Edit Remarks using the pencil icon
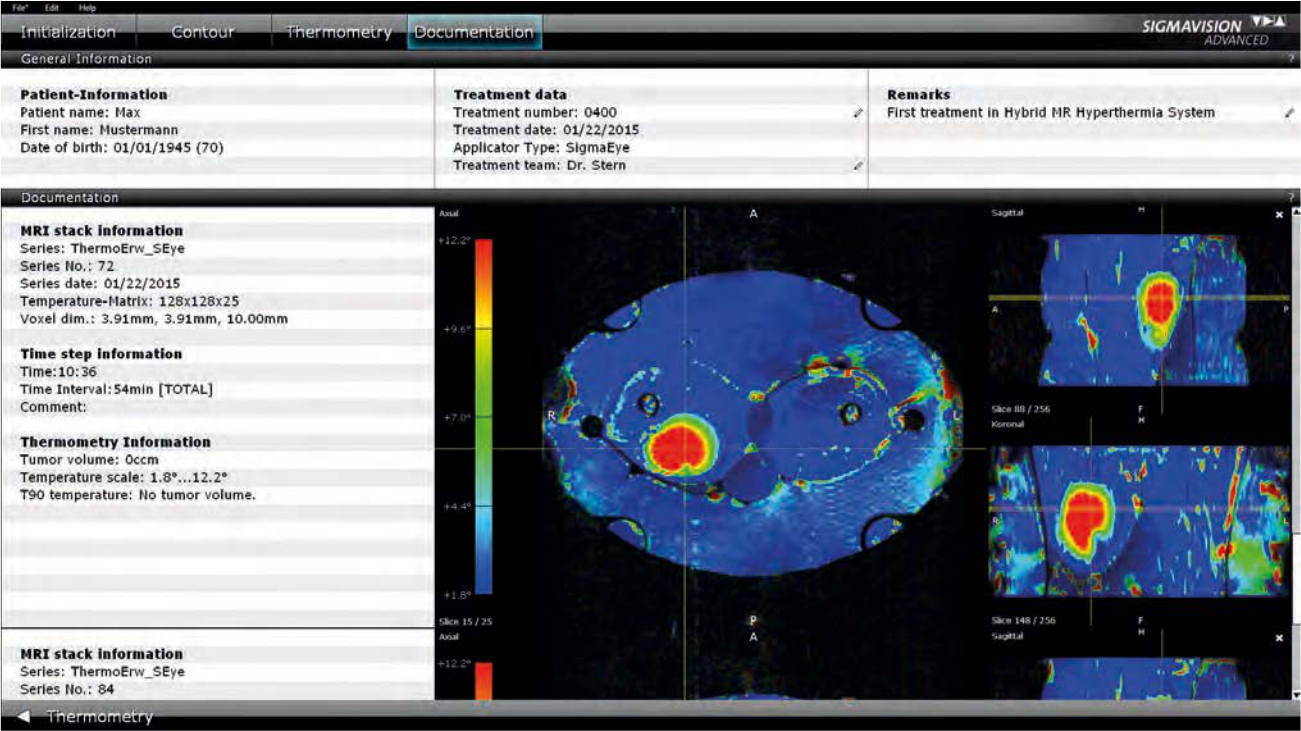This screenshot has height=731, width=1301. point(1289,114)
